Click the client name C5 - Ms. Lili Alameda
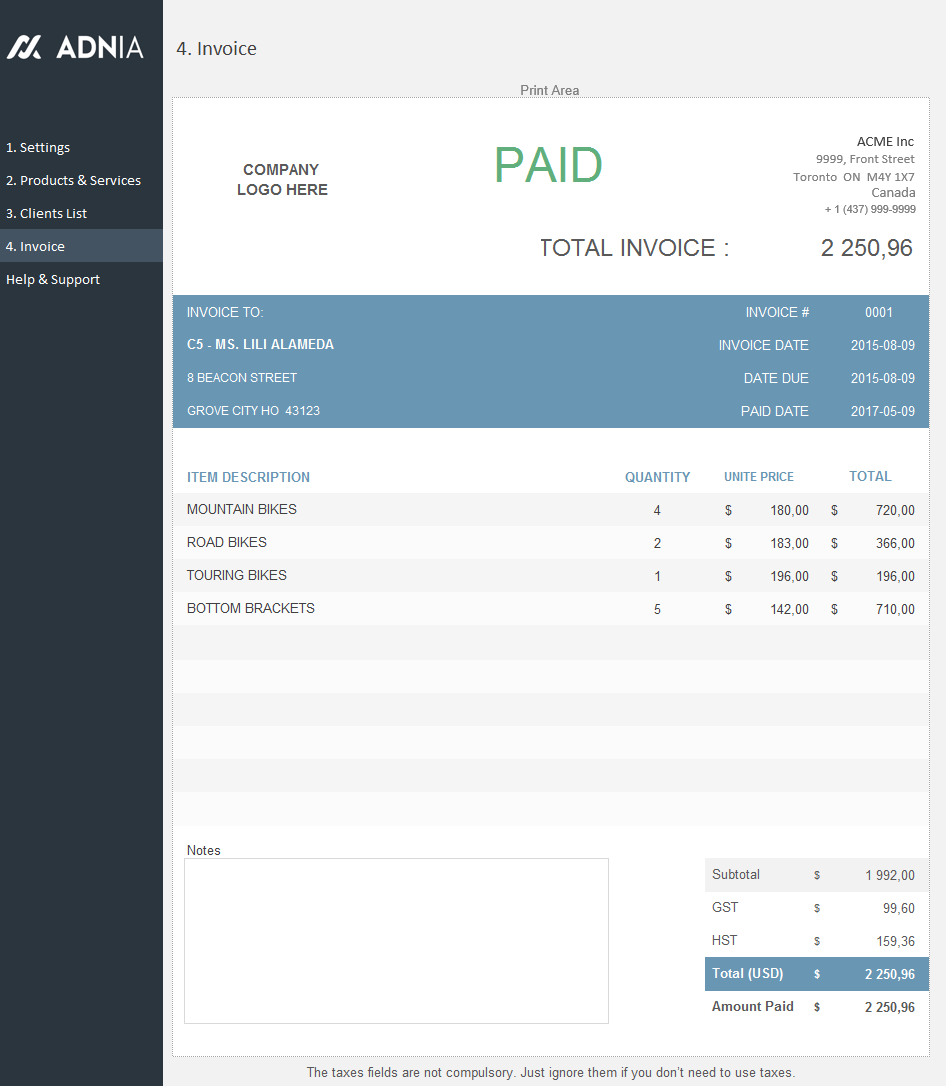 tap(260, 344)
